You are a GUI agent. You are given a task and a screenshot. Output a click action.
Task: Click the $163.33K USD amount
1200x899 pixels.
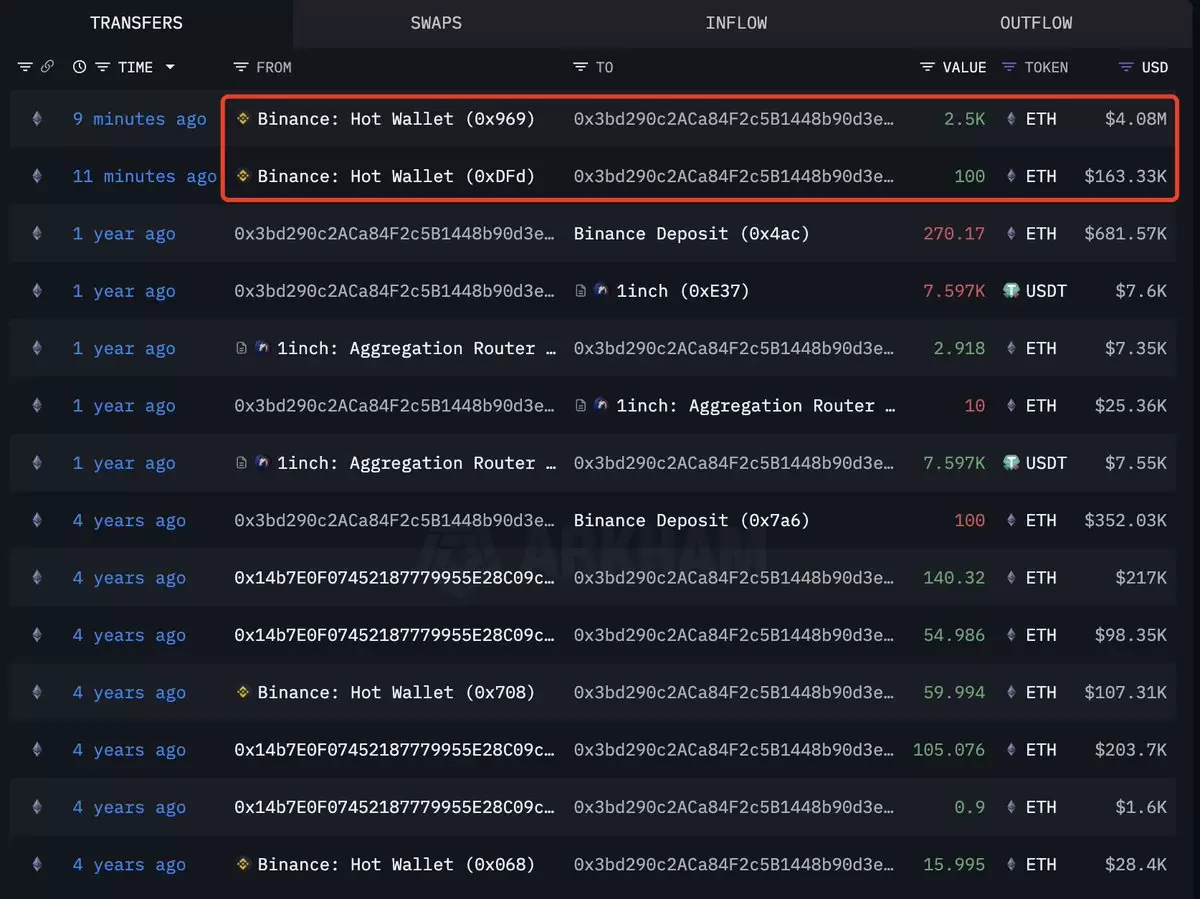coord(1126,176)
